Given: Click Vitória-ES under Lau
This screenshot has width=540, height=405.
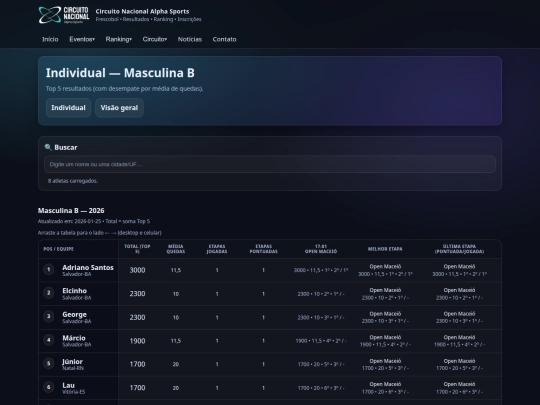Looking at the screenshot, I should (74, 392).
